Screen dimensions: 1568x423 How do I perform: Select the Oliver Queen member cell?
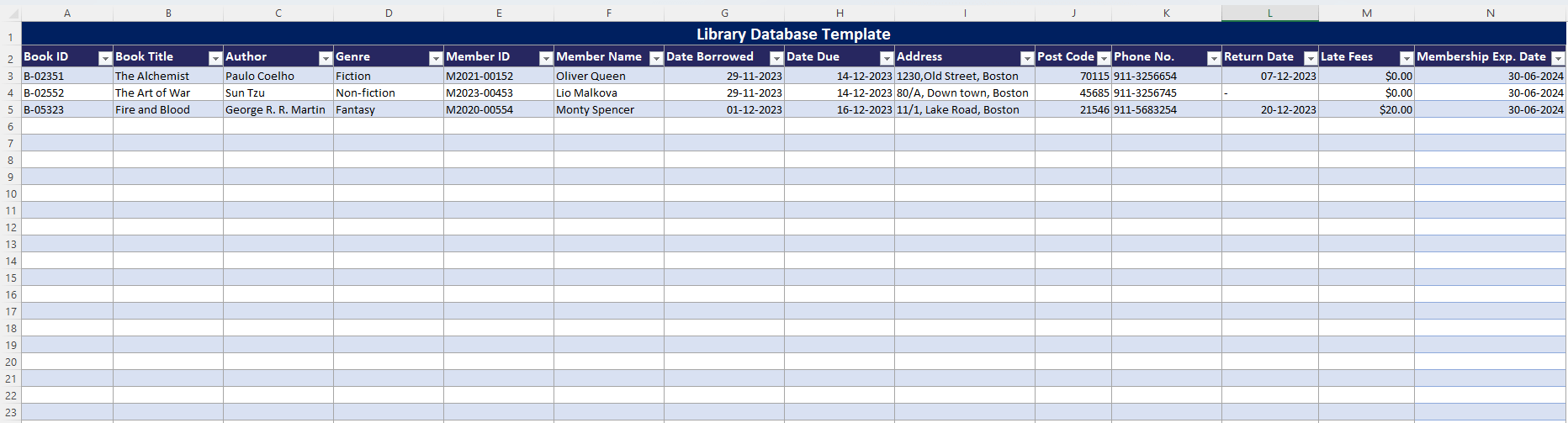pyautogui.click(x=609, y=76)
